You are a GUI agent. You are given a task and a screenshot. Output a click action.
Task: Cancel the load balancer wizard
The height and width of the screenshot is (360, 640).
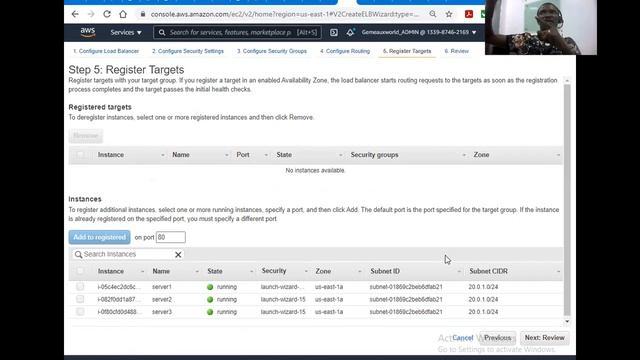tap(462, 338)
